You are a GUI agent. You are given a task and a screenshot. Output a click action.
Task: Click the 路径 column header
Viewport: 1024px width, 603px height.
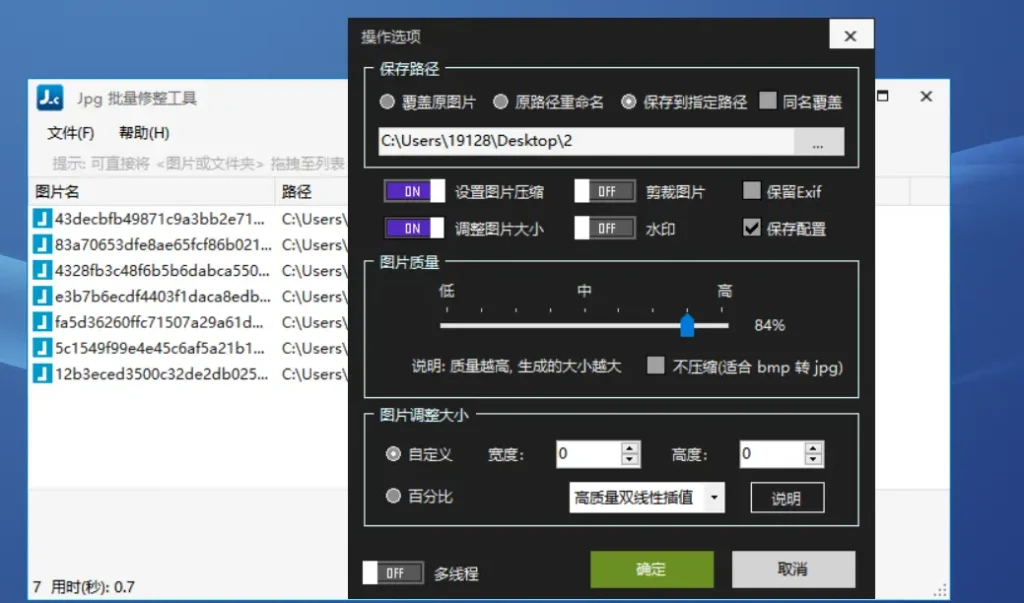(x=312, y=191)
